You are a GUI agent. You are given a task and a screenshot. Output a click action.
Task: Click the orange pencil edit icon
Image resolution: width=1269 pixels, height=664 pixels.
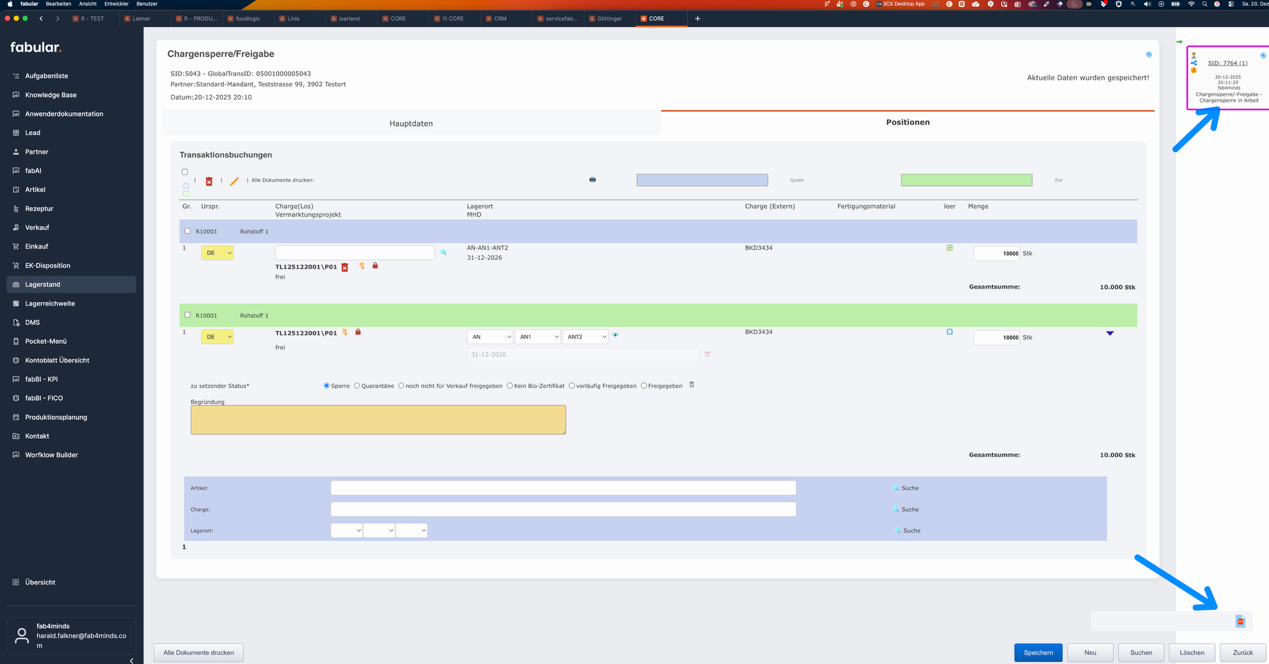[234, 181]
